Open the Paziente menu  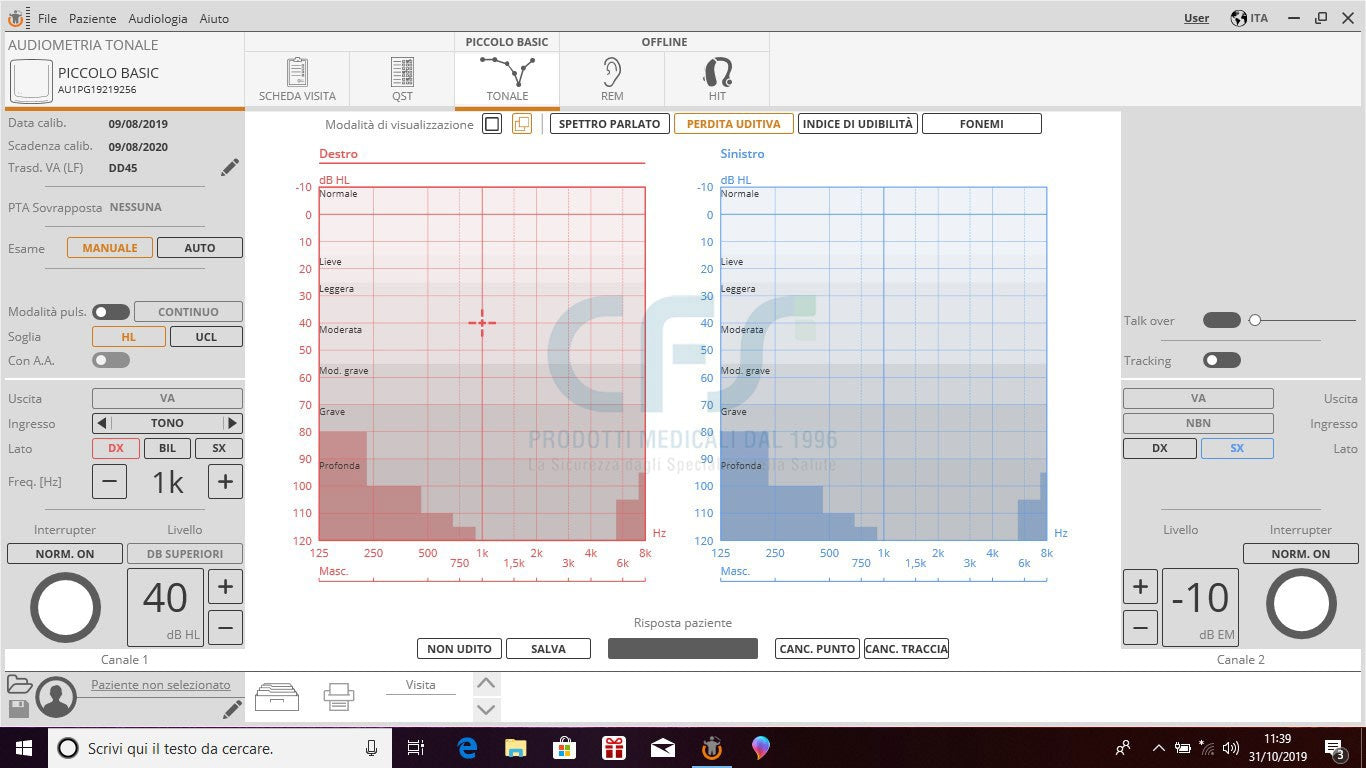(x=92, y=18)
